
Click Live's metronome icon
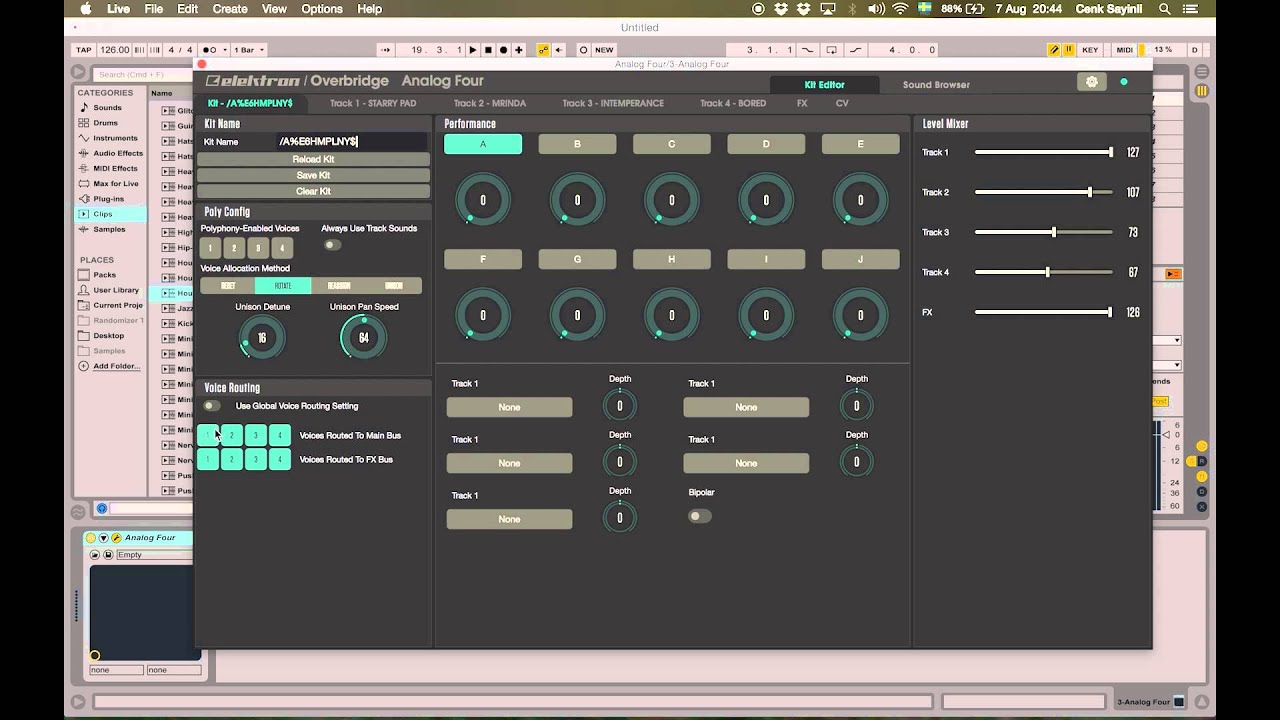pos(210,49)
